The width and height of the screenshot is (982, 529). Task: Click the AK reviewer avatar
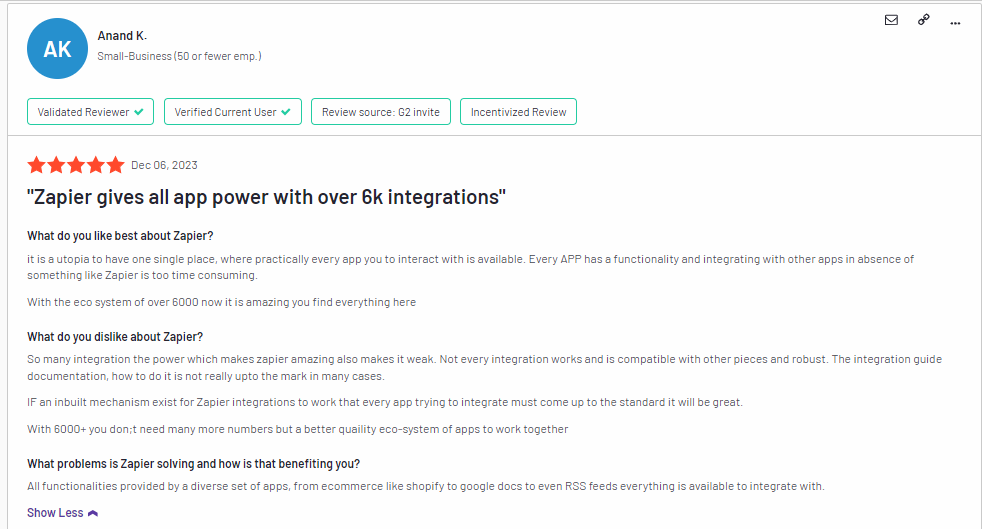pyautogui.click(x=58, y=48)
